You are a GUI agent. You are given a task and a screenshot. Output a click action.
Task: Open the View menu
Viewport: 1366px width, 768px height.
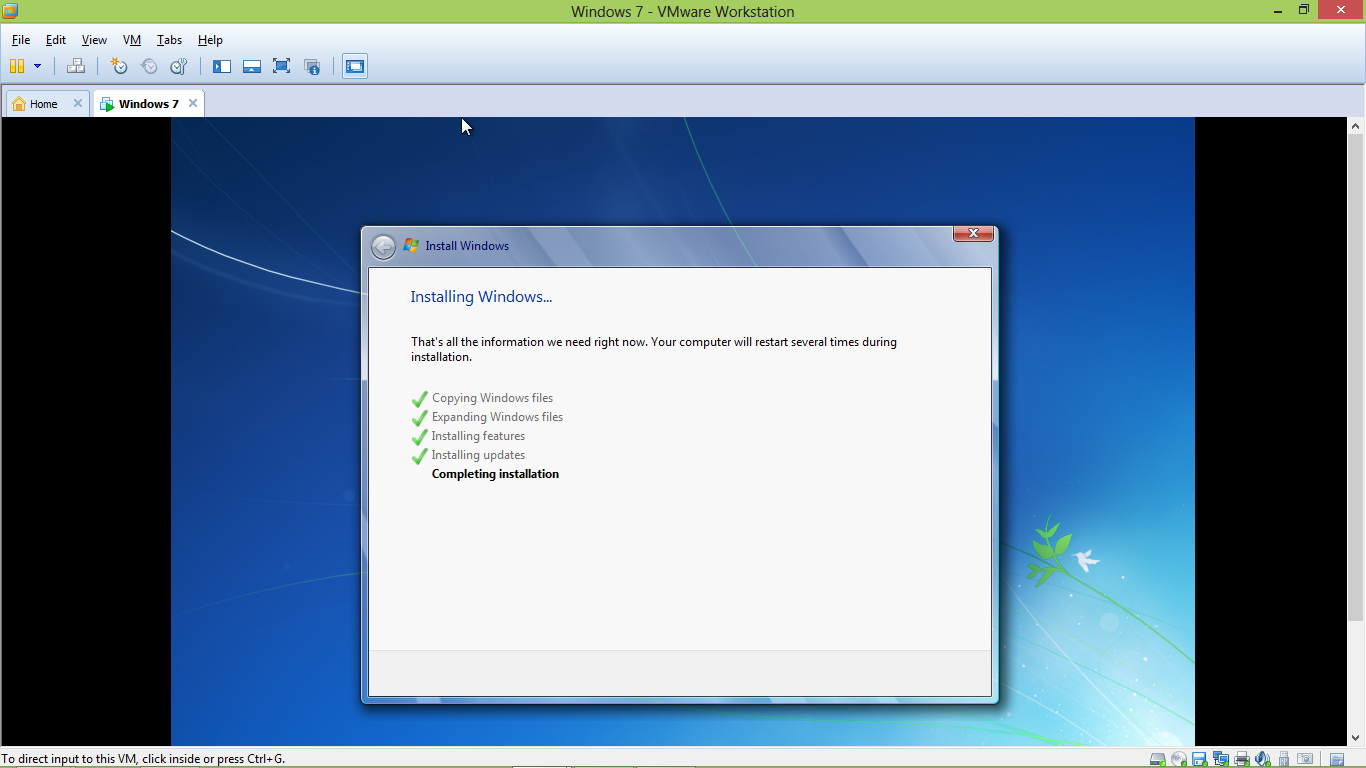point(94,40)
